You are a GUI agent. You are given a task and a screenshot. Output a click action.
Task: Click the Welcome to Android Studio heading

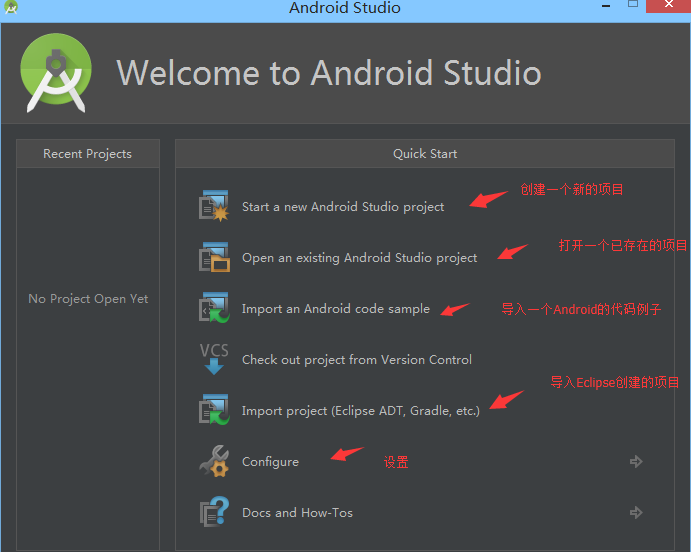point(329,73)
